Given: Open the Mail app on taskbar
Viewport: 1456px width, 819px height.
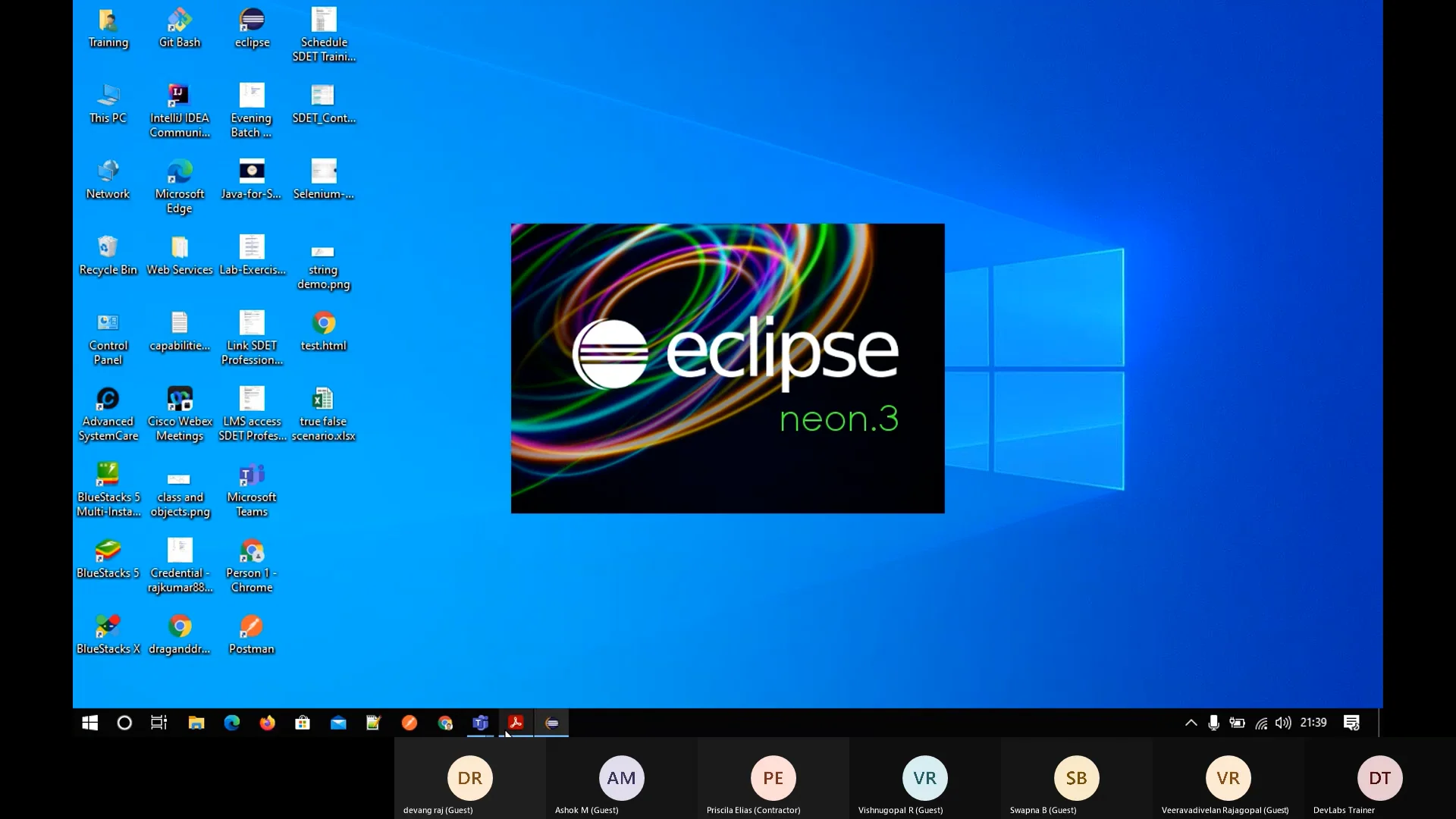Looking at the screenshot, I should [338, 723].
